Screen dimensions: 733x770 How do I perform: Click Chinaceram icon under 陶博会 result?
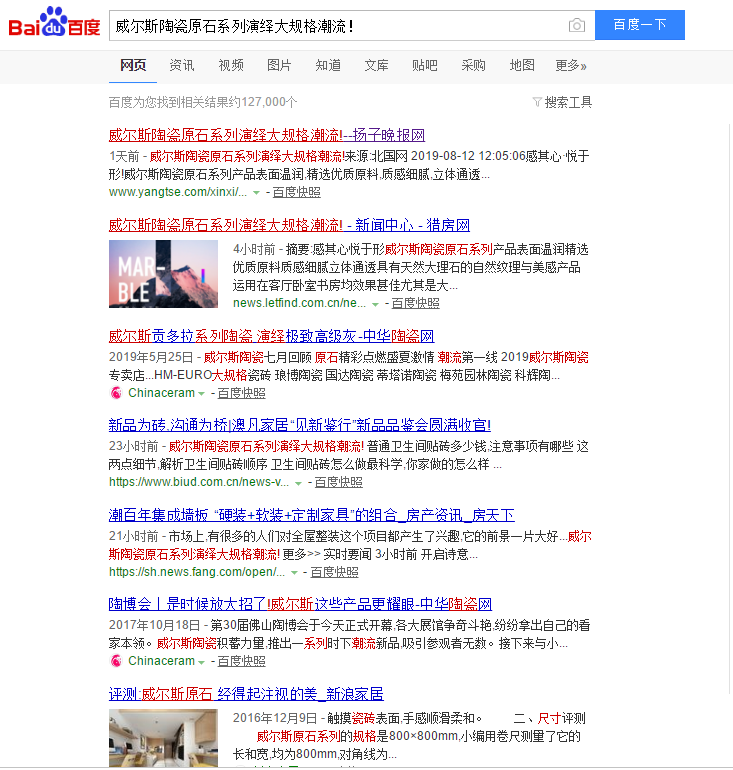[116, 661]
